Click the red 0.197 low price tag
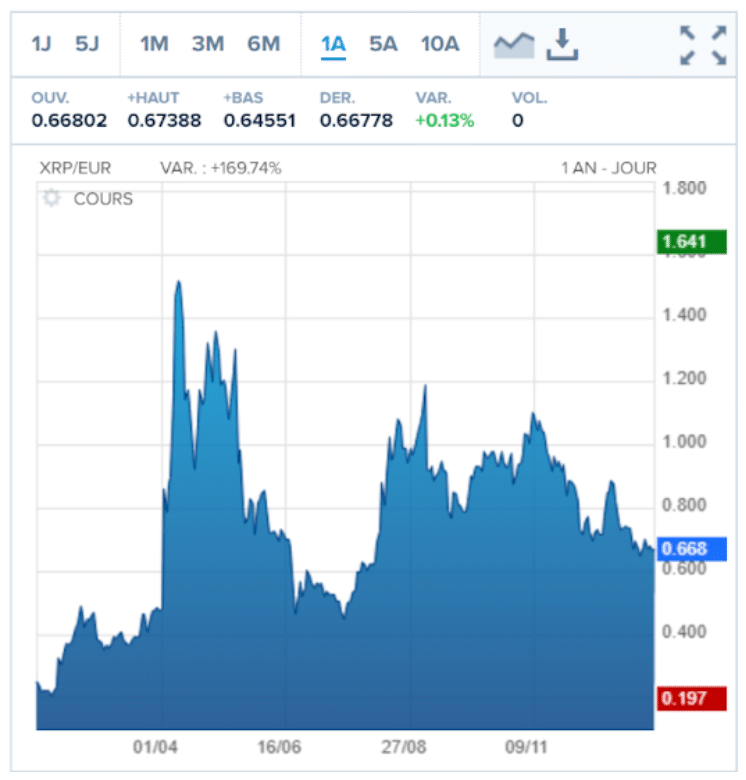The height and width of the screenshot is (780, 746). click(x=684, y=698)
